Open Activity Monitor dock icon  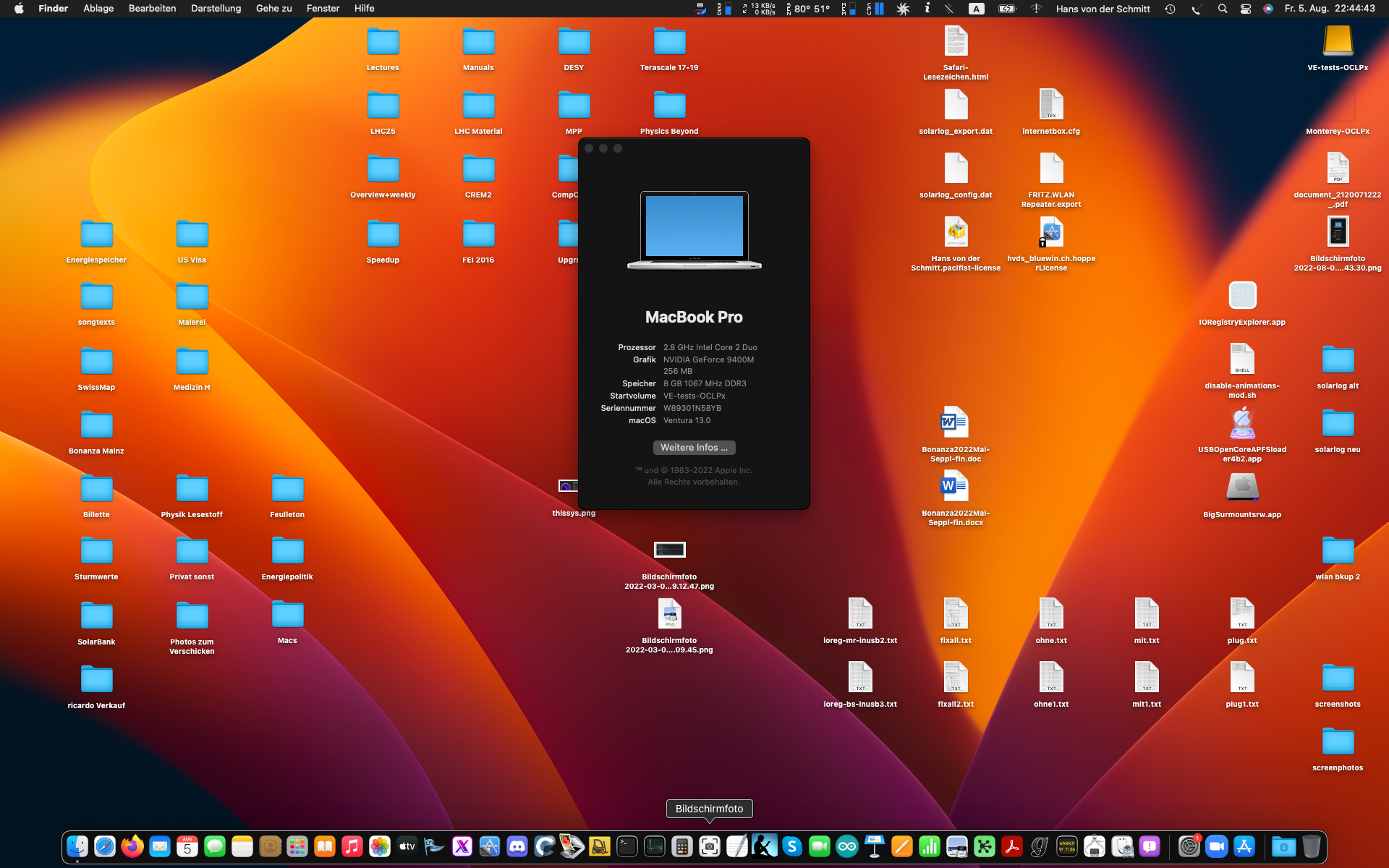point(655,846)
